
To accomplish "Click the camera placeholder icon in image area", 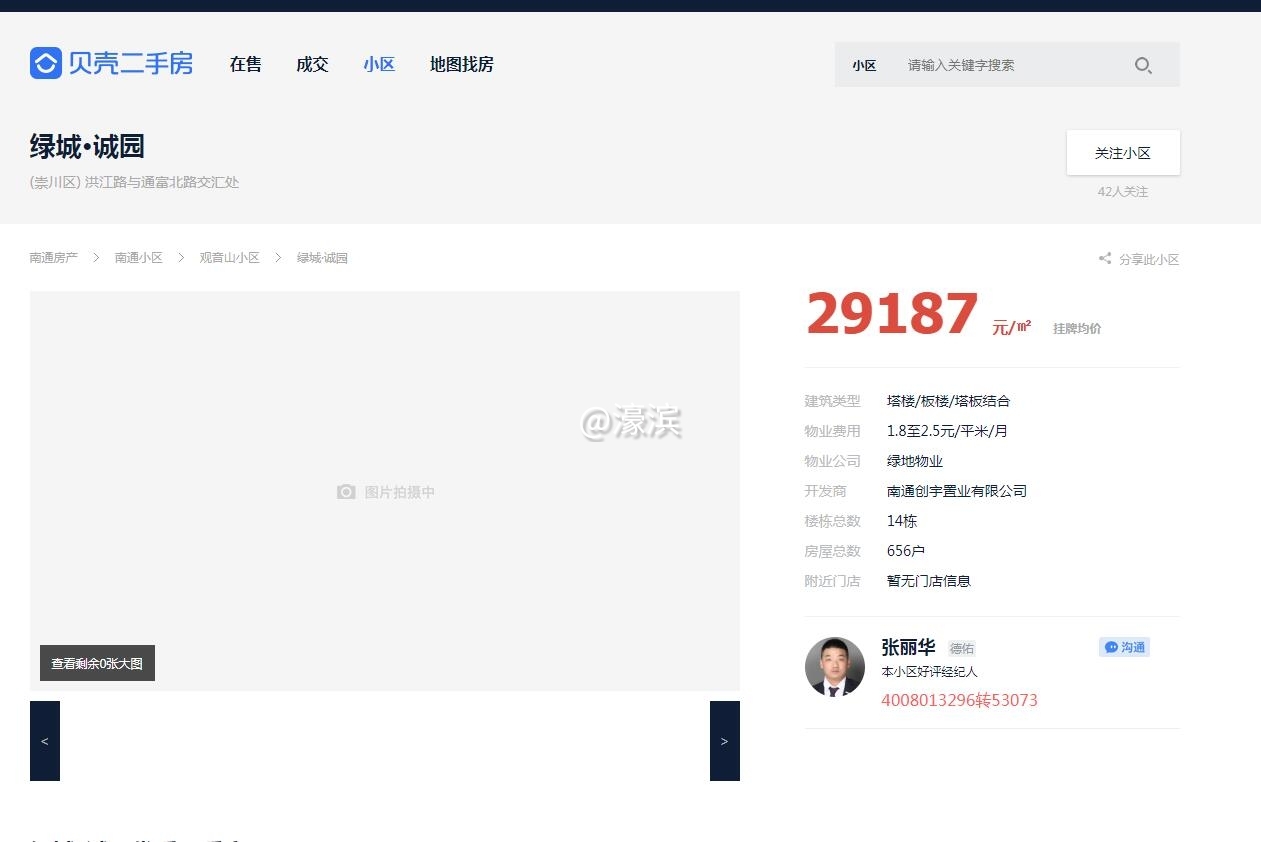I will (346, 492).
